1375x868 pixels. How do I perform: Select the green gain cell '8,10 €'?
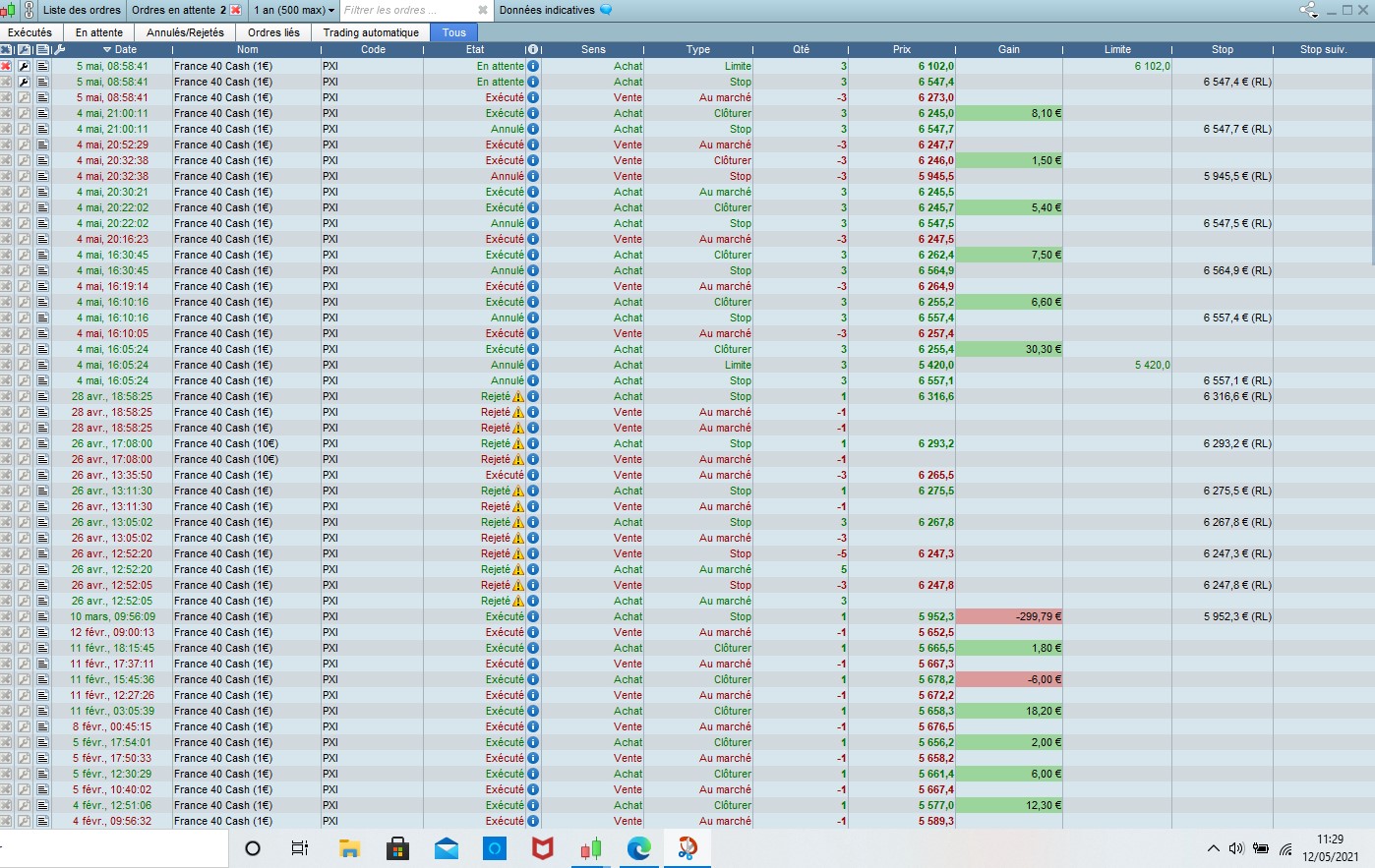coord(1009,113)
